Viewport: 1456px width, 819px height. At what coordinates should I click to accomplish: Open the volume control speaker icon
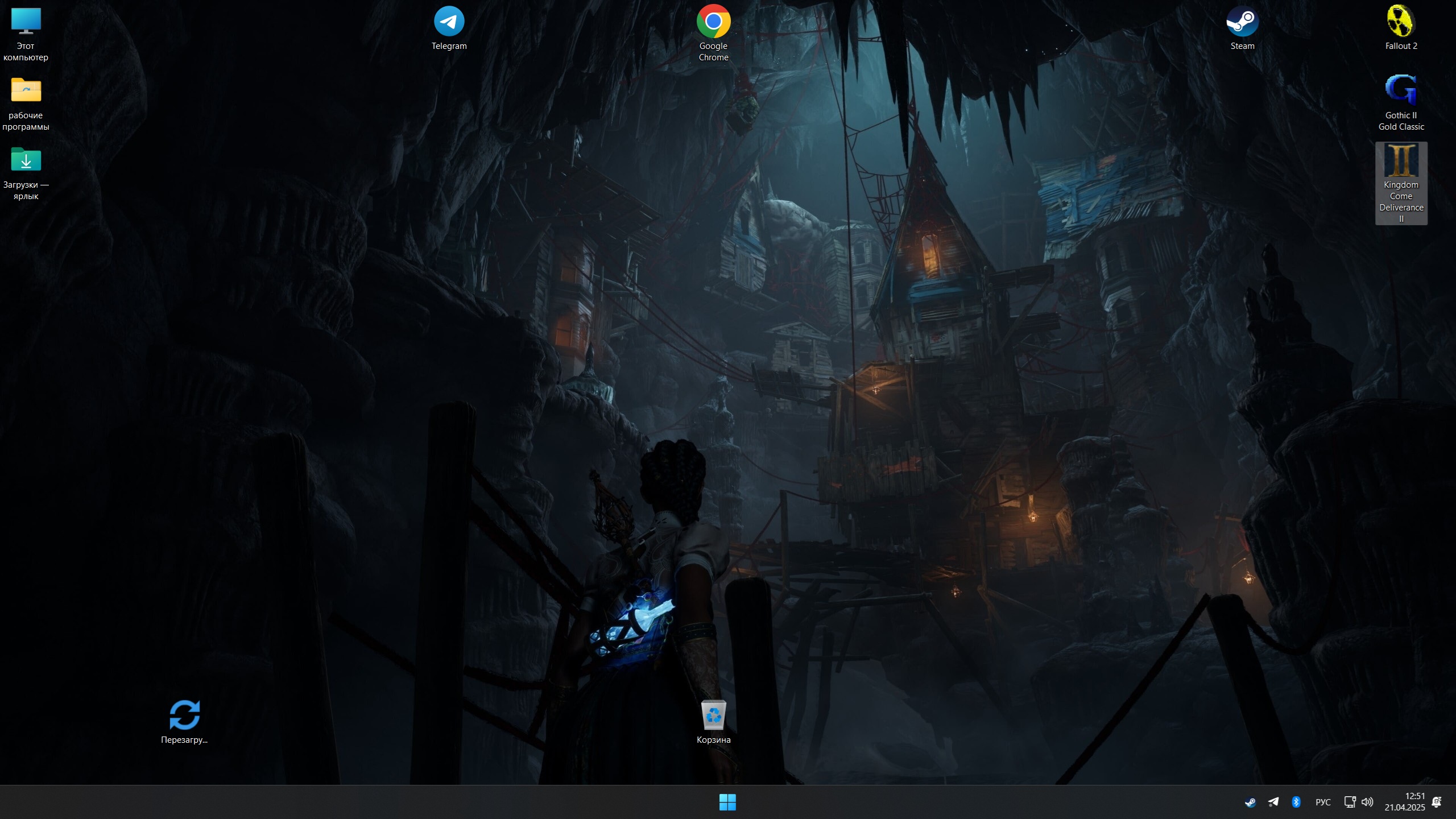(x=1367, y=803)
